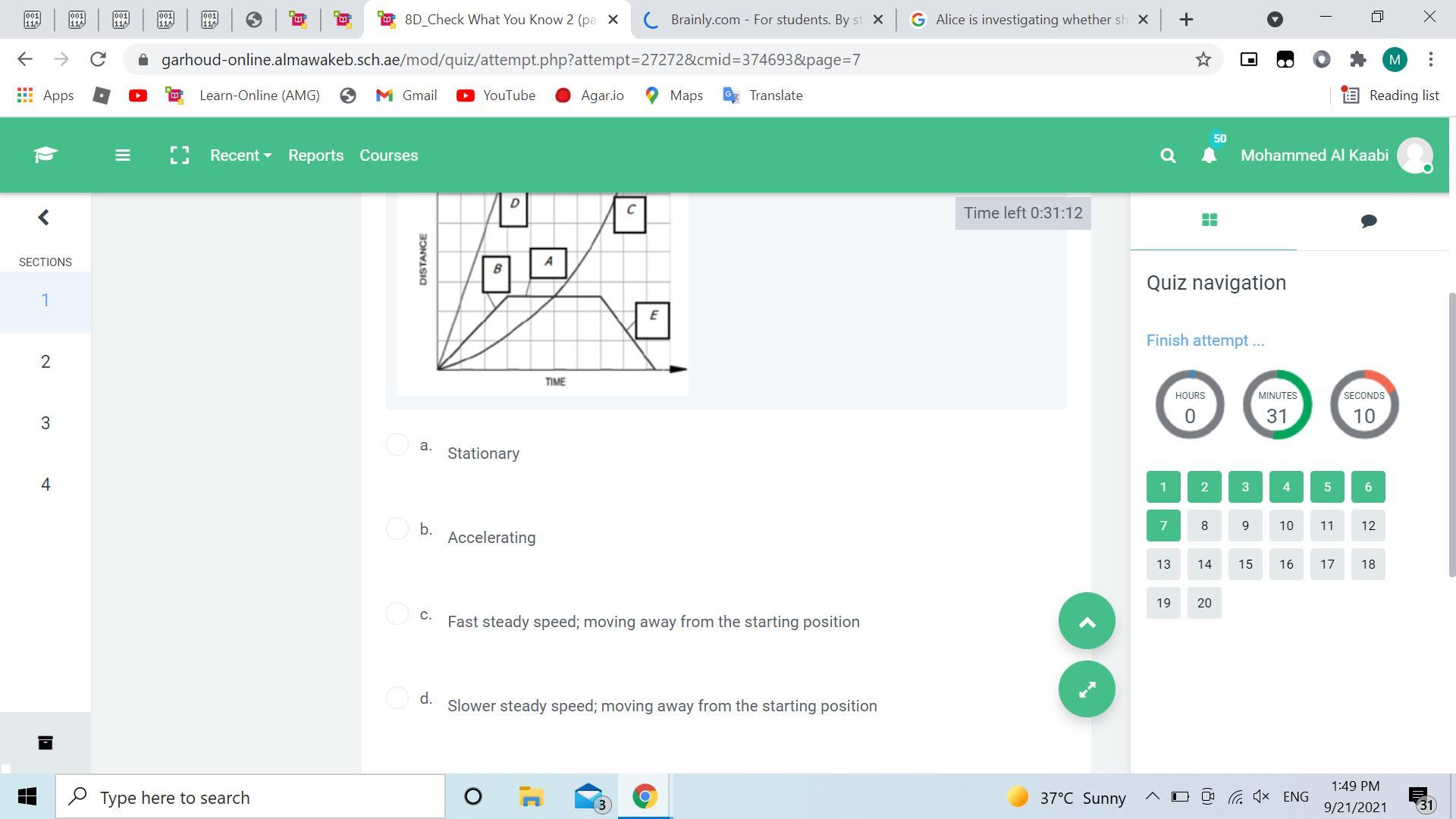The width and height of the screenshot is (1456, 819).
Task: Open the chat bubble panel tab
Action: tap(1368, 221)
